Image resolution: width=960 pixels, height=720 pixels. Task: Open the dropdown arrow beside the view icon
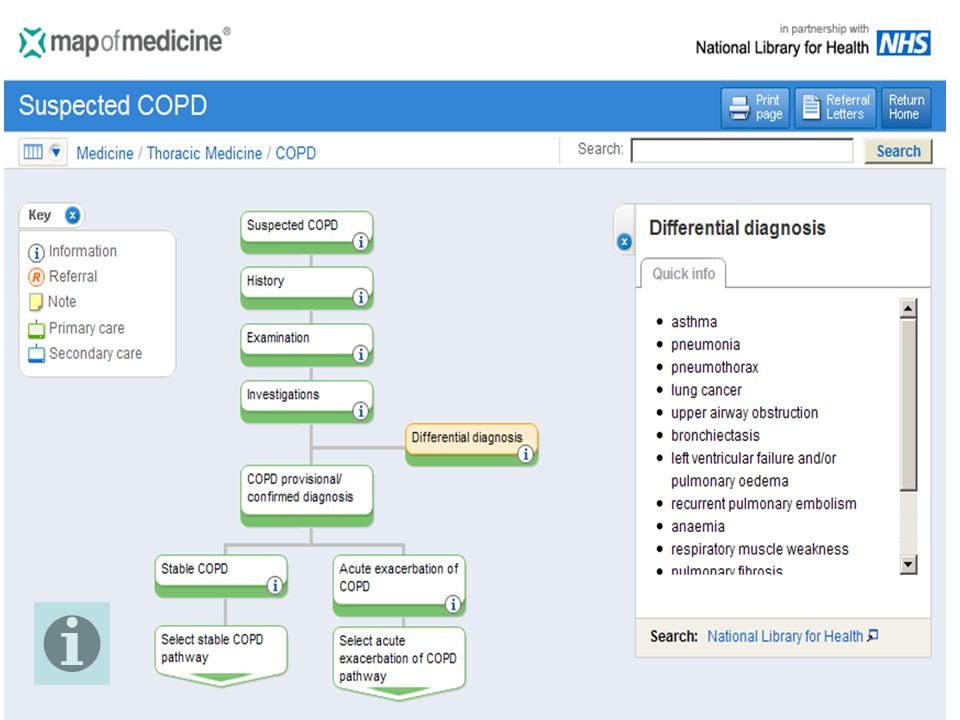click(x=56, y=151)
